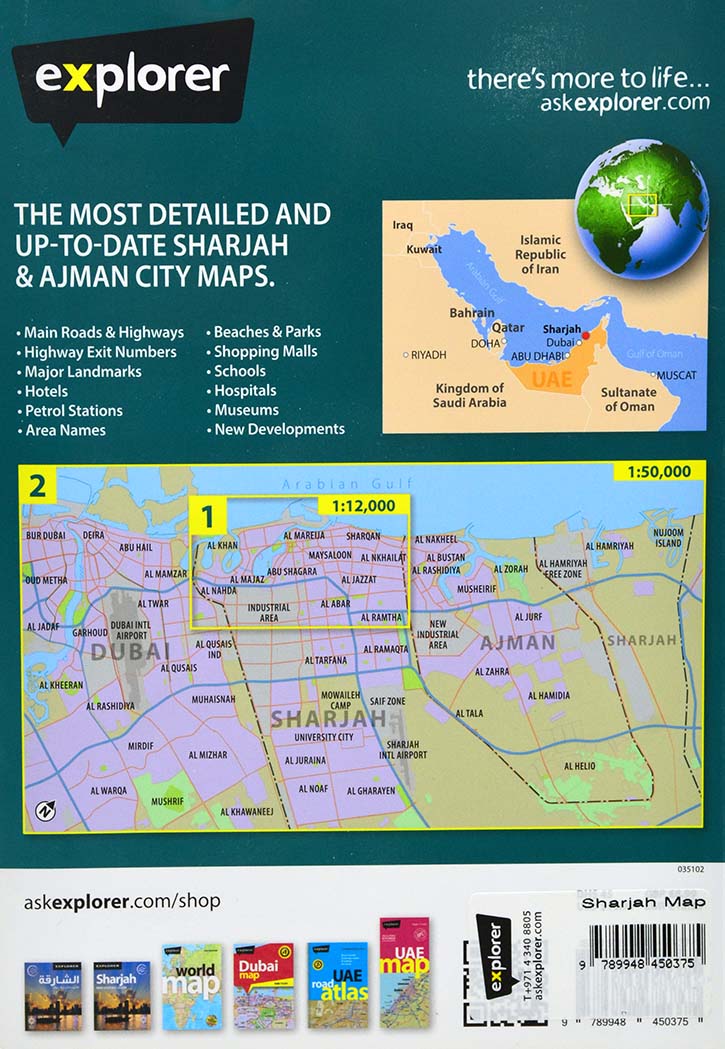Click 'there's more to life...' tagline

589,79
